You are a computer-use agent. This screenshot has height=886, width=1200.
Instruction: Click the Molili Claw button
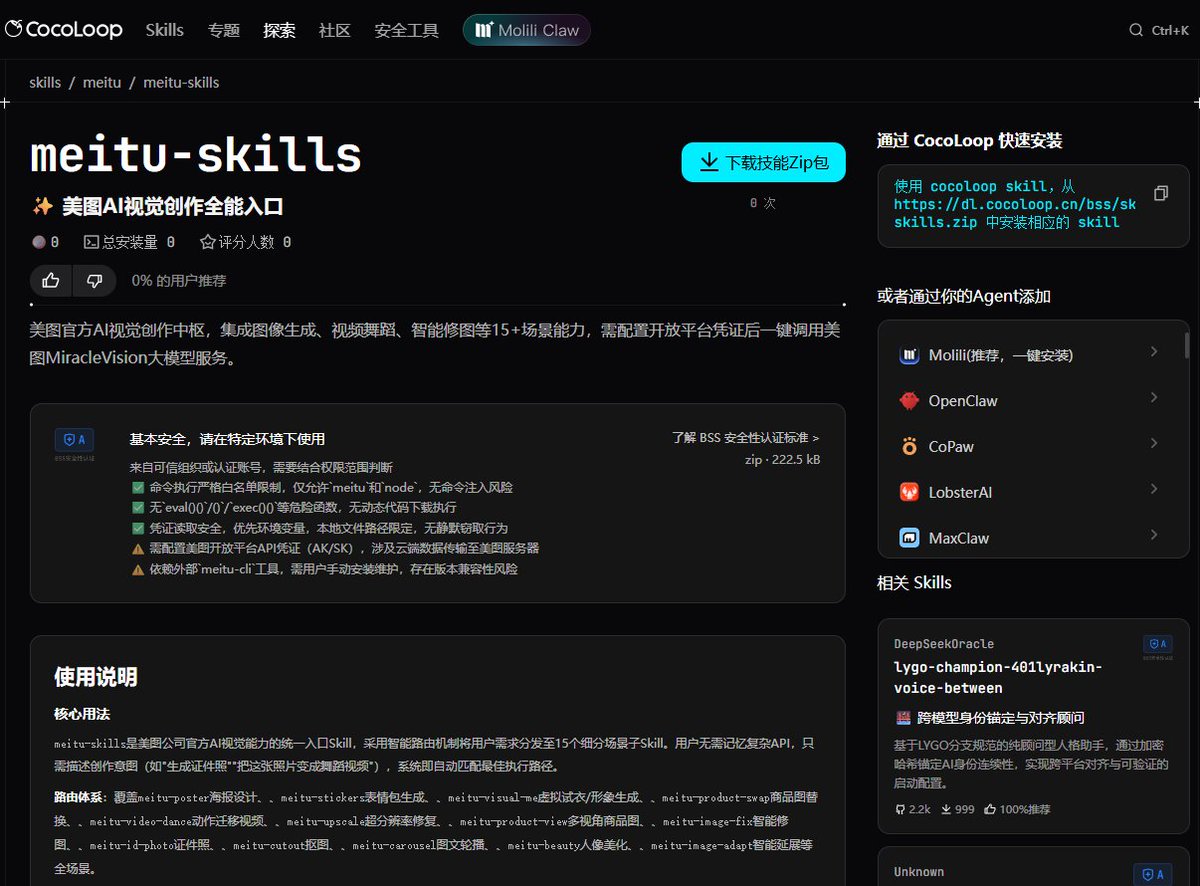point(527,30)
